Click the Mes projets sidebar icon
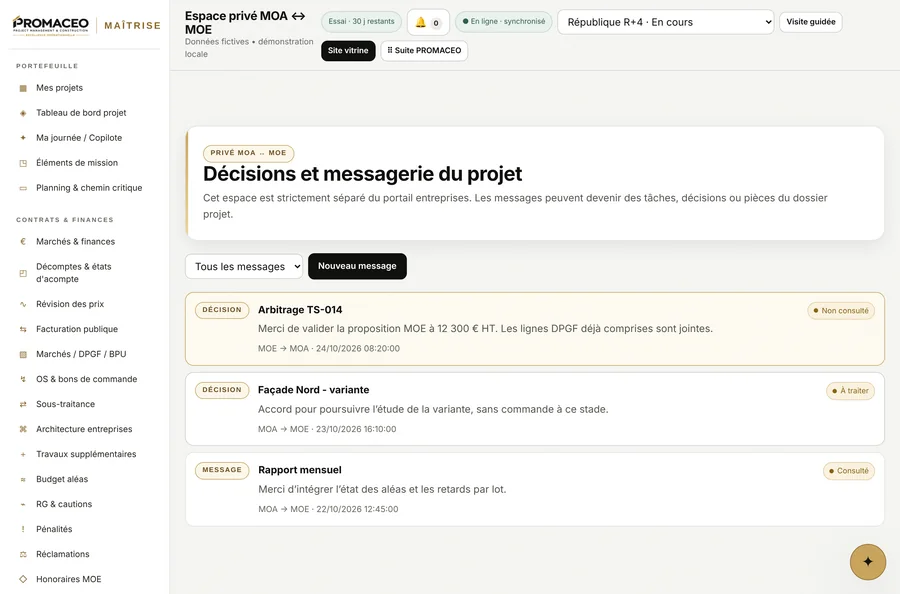This screenshot has height=594, width=900. click(x=23, y=88)
